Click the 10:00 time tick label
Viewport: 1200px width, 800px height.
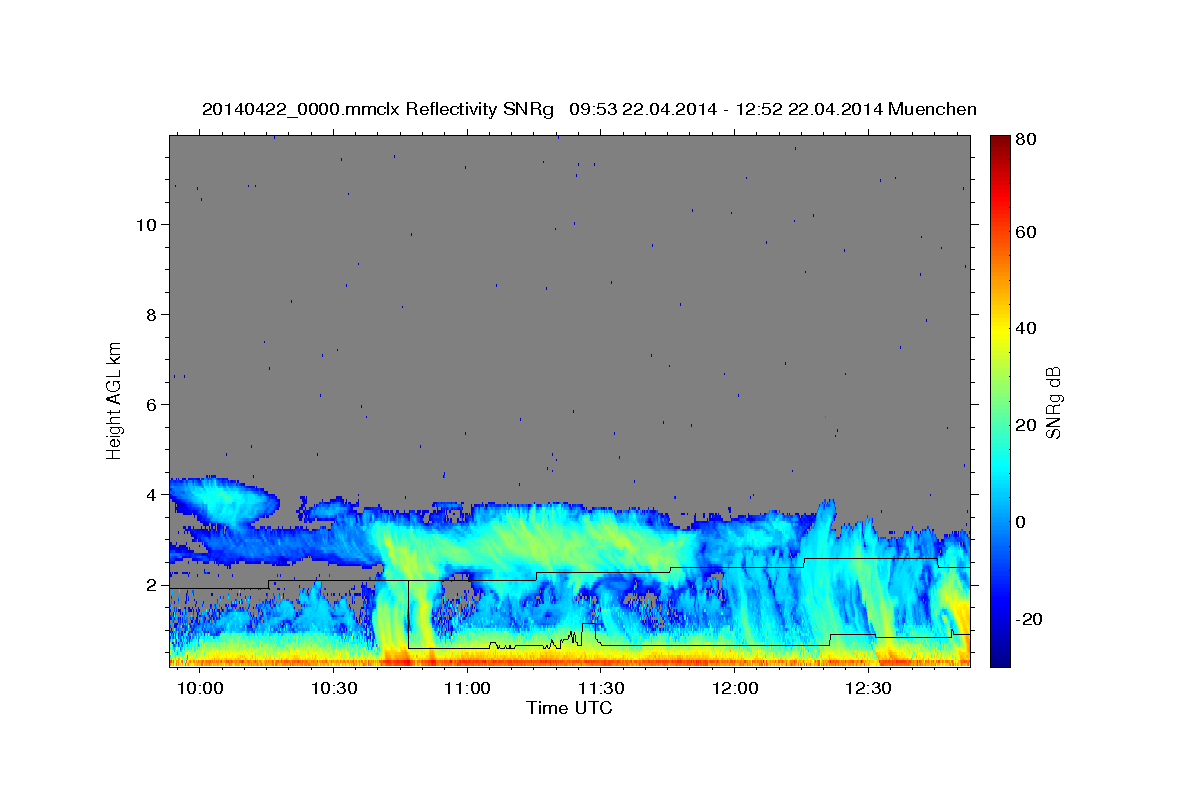pos(202,689)
